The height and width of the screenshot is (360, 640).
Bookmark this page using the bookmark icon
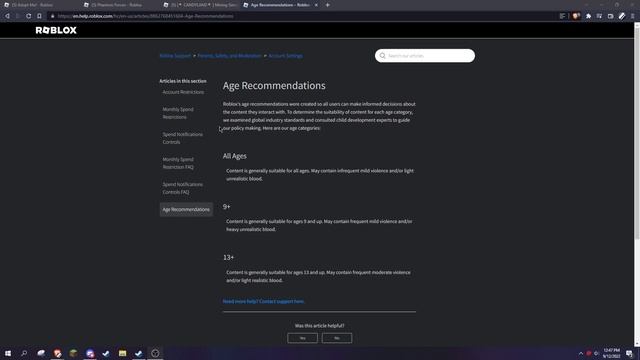(x=39, y=16)
